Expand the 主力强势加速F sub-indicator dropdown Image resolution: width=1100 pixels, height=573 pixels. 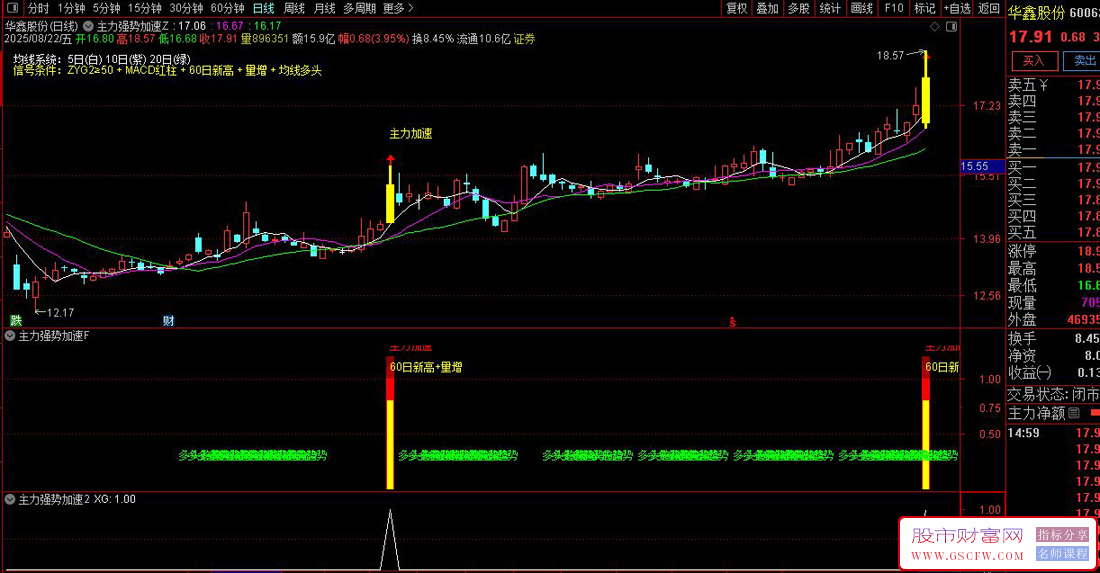10,336
